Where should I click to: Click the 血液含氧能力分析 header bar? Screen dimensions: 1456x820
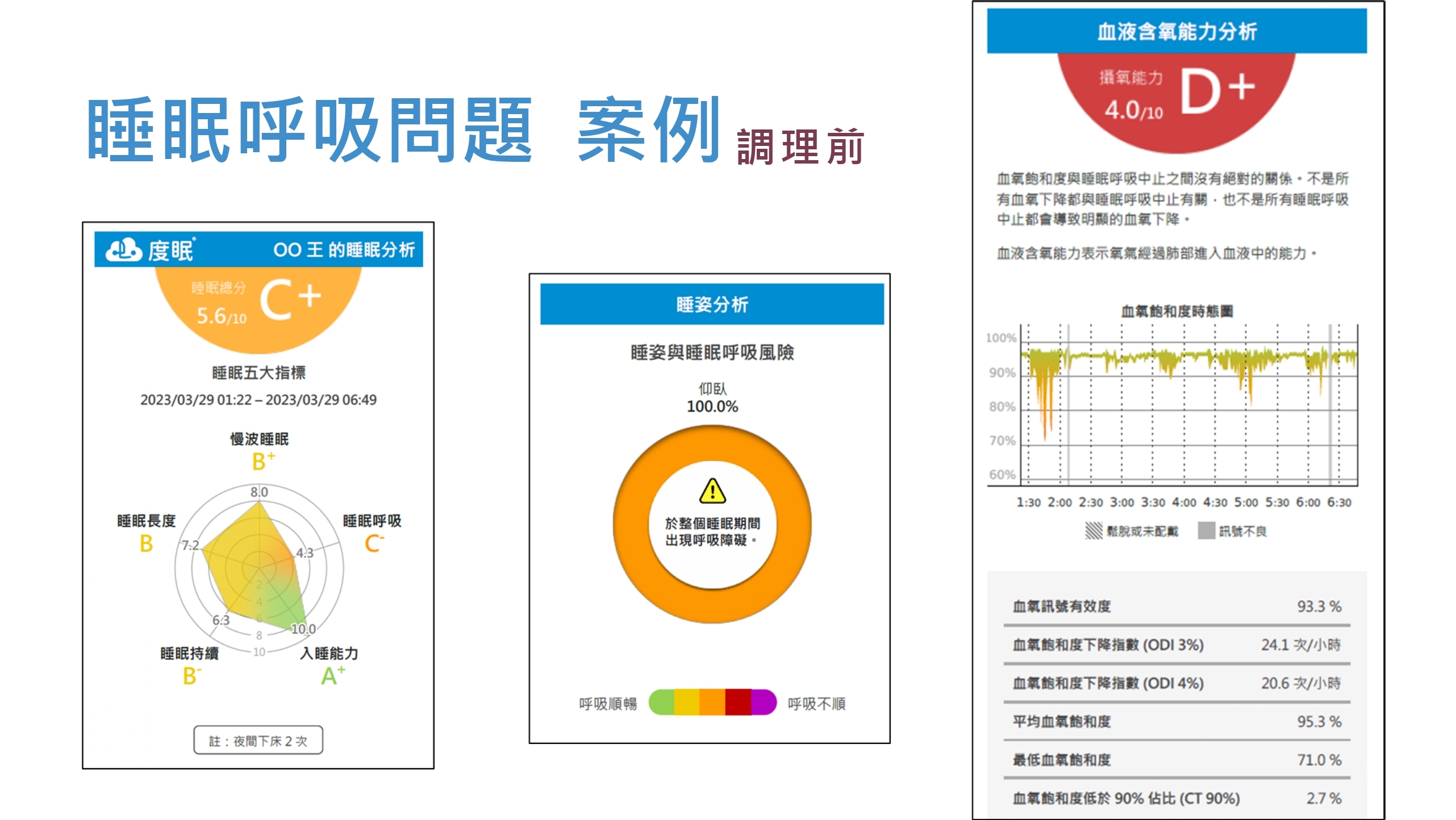pos(1177,32)
